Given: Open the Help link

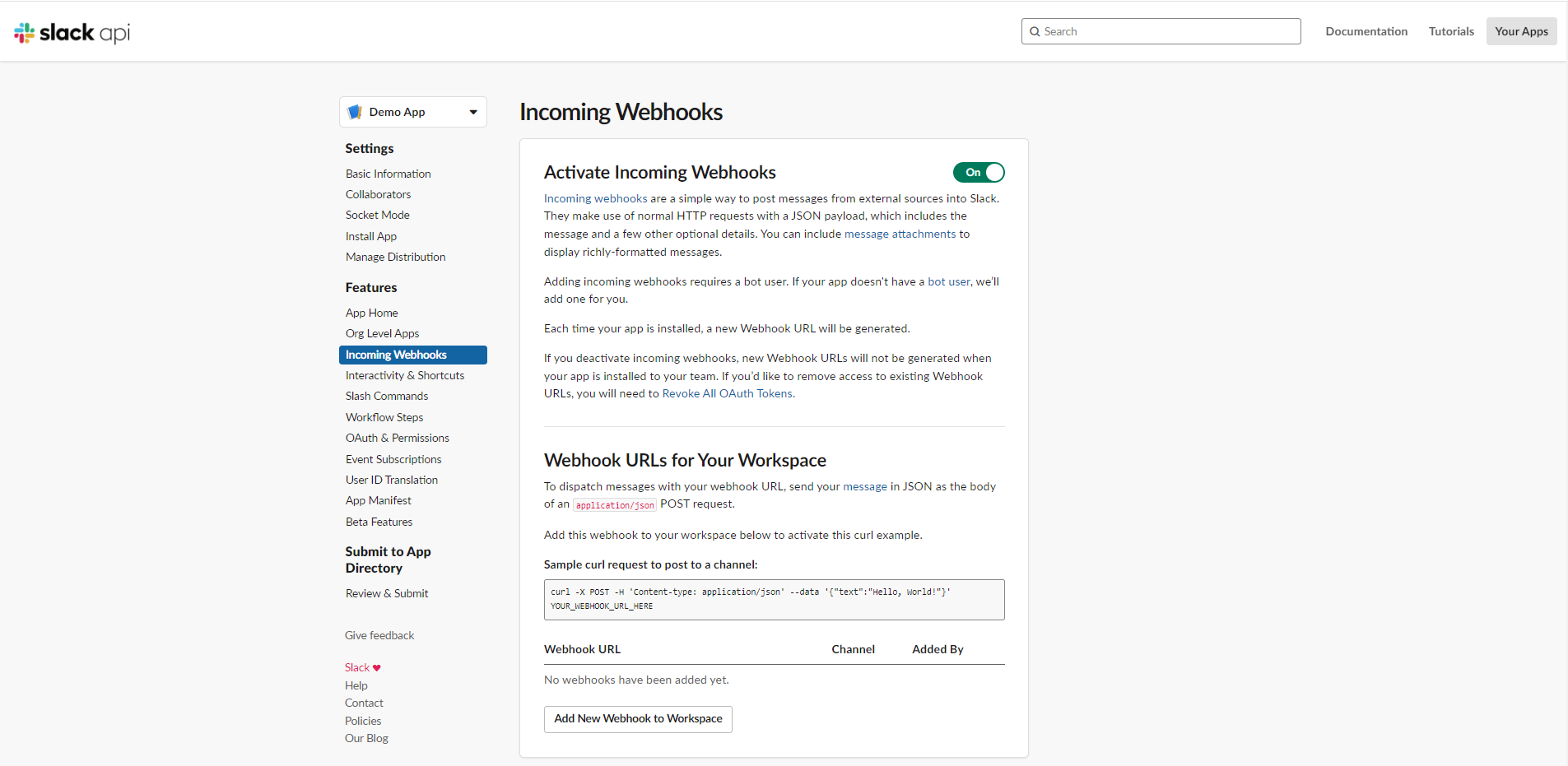Looking at the screenshot, I should [356, 685].
